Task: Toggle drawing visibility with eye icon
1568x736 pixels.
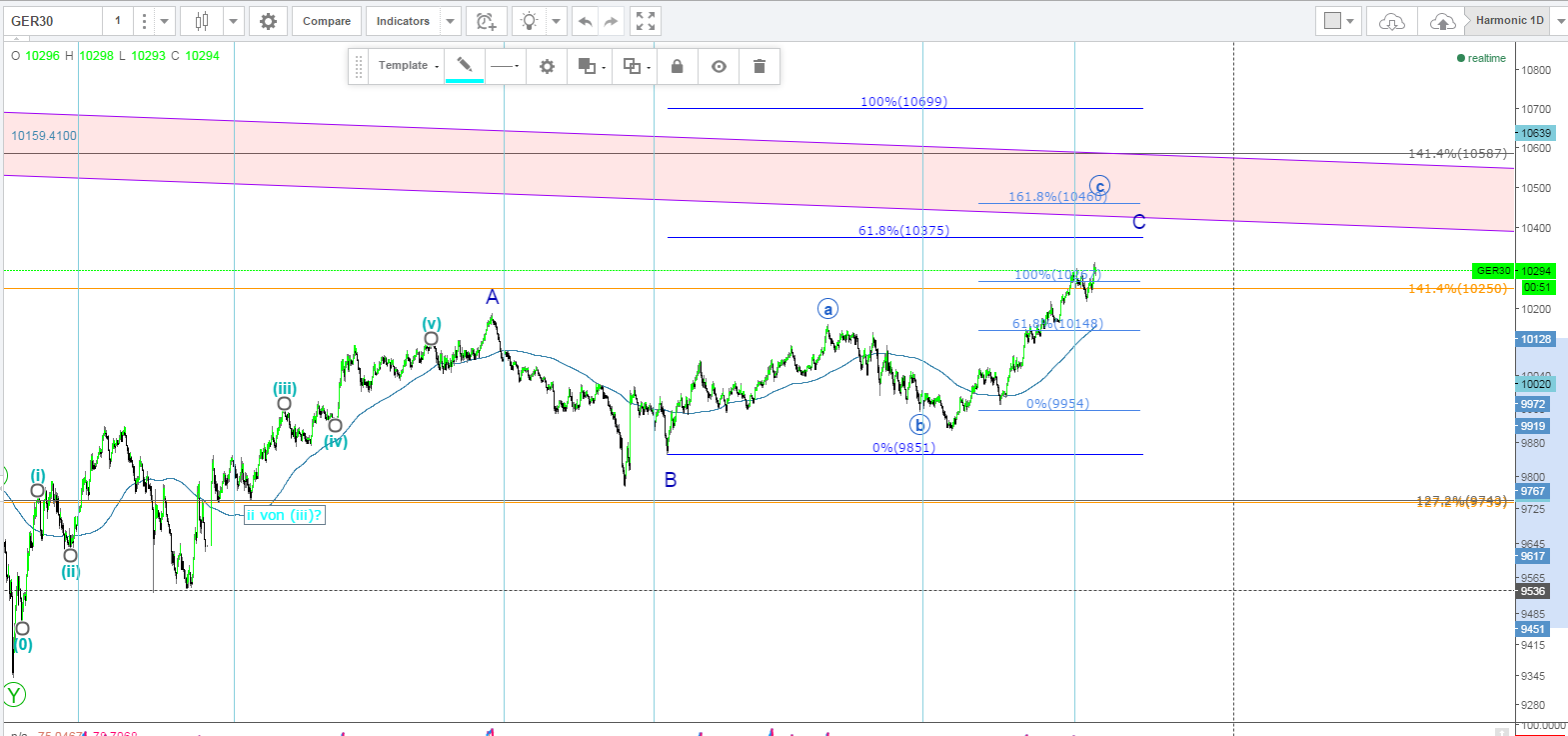Action: [719, 66]
